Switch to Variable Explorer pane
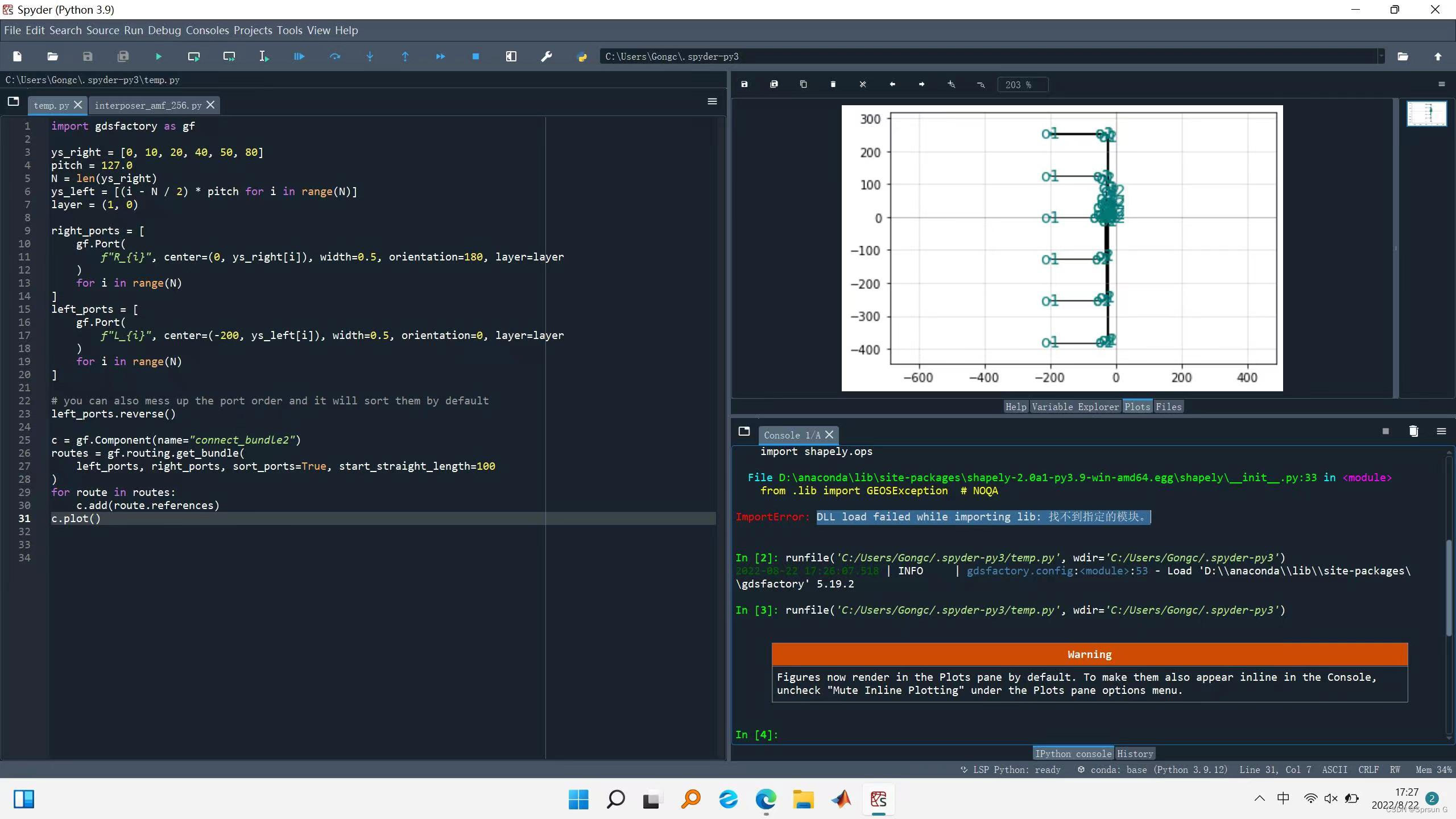The image size is (1456, 819). coord(1074,407)
